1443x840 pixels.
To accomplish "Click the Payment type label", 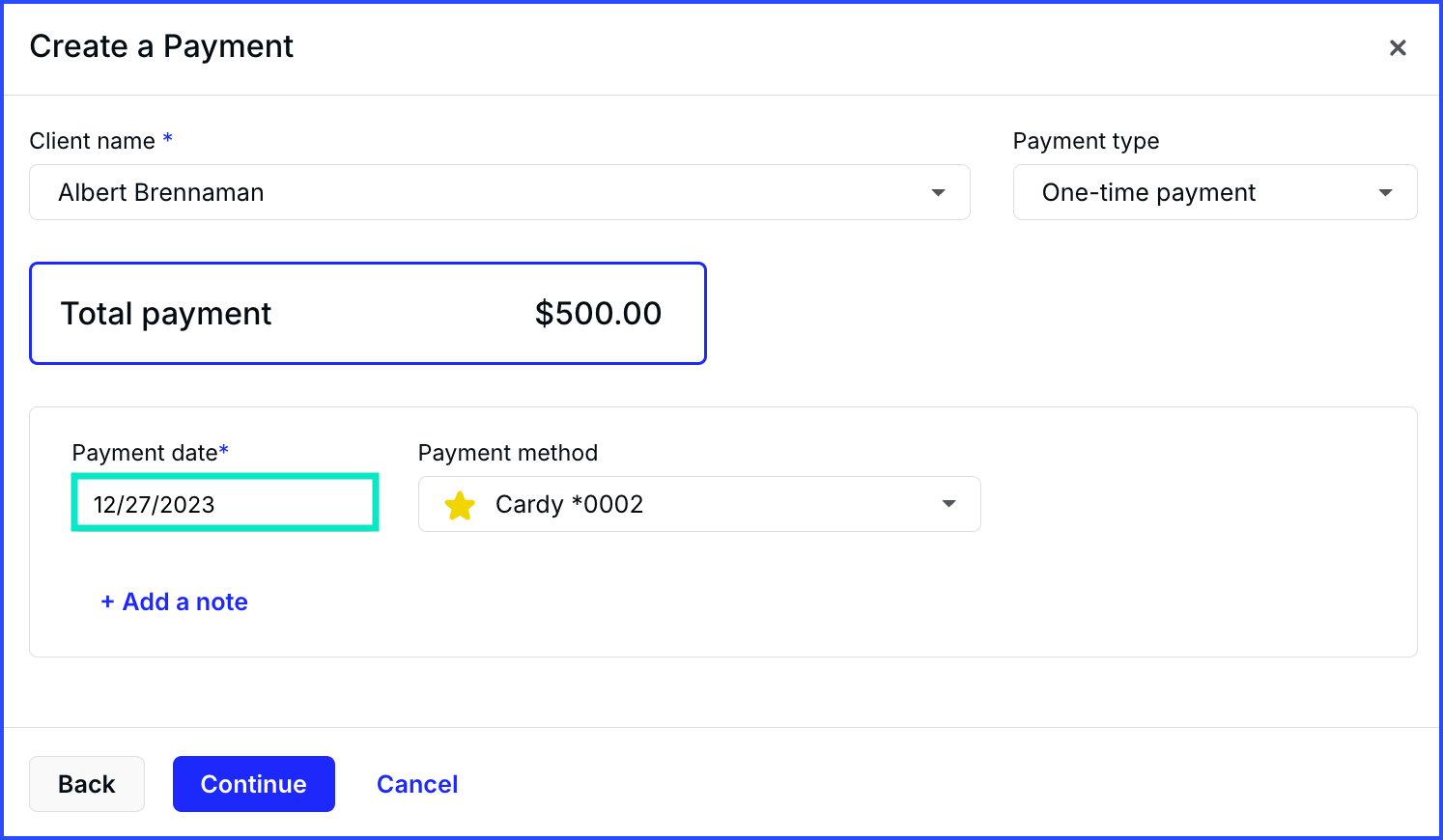I will tap(1086, 141).
